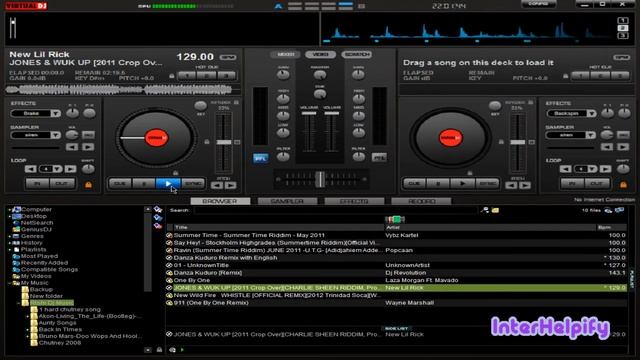Click the left deck loop shift knob
640x360 pixels.
[88, 169]
